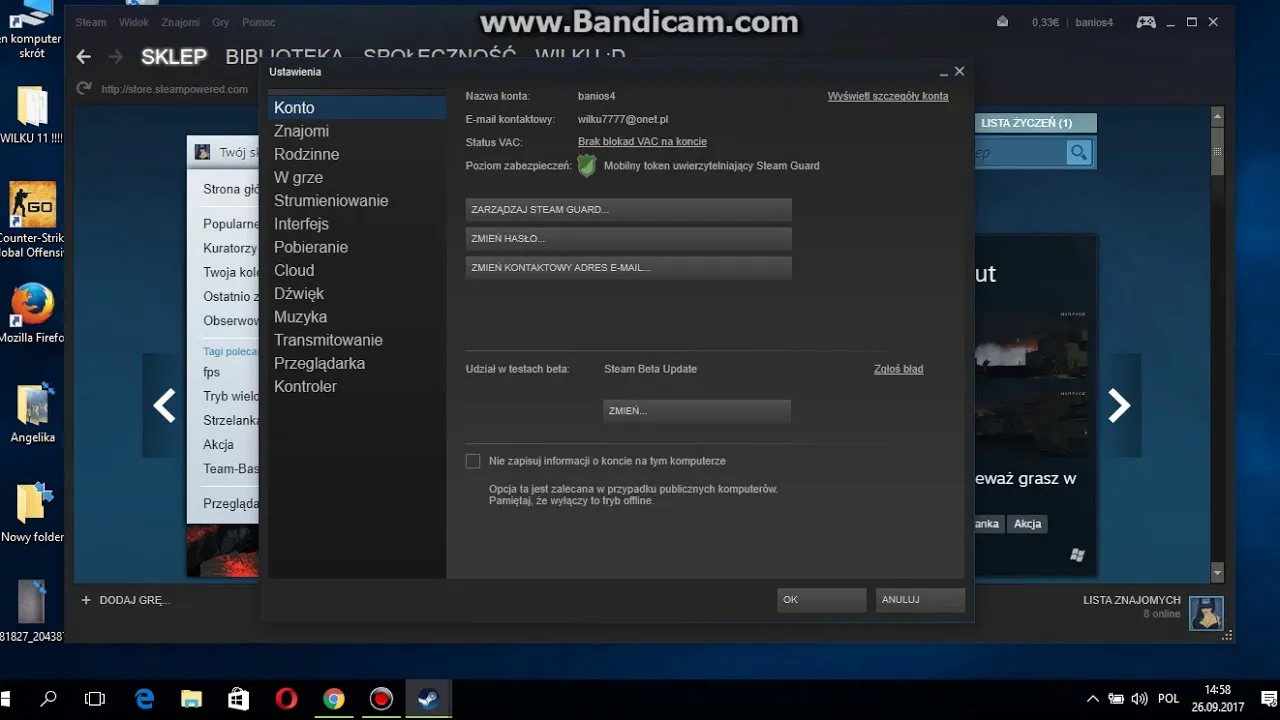Click plus icon to add game
The image size is (1280, 720).
click(x=86, y=600)
